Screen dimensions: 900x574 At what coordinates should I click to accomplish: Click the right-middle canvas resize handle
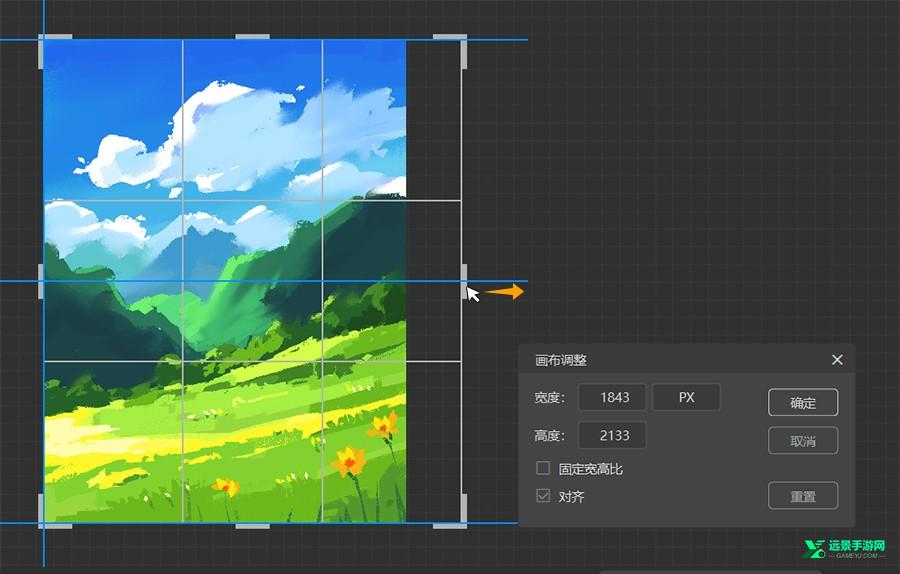point(464,281)
